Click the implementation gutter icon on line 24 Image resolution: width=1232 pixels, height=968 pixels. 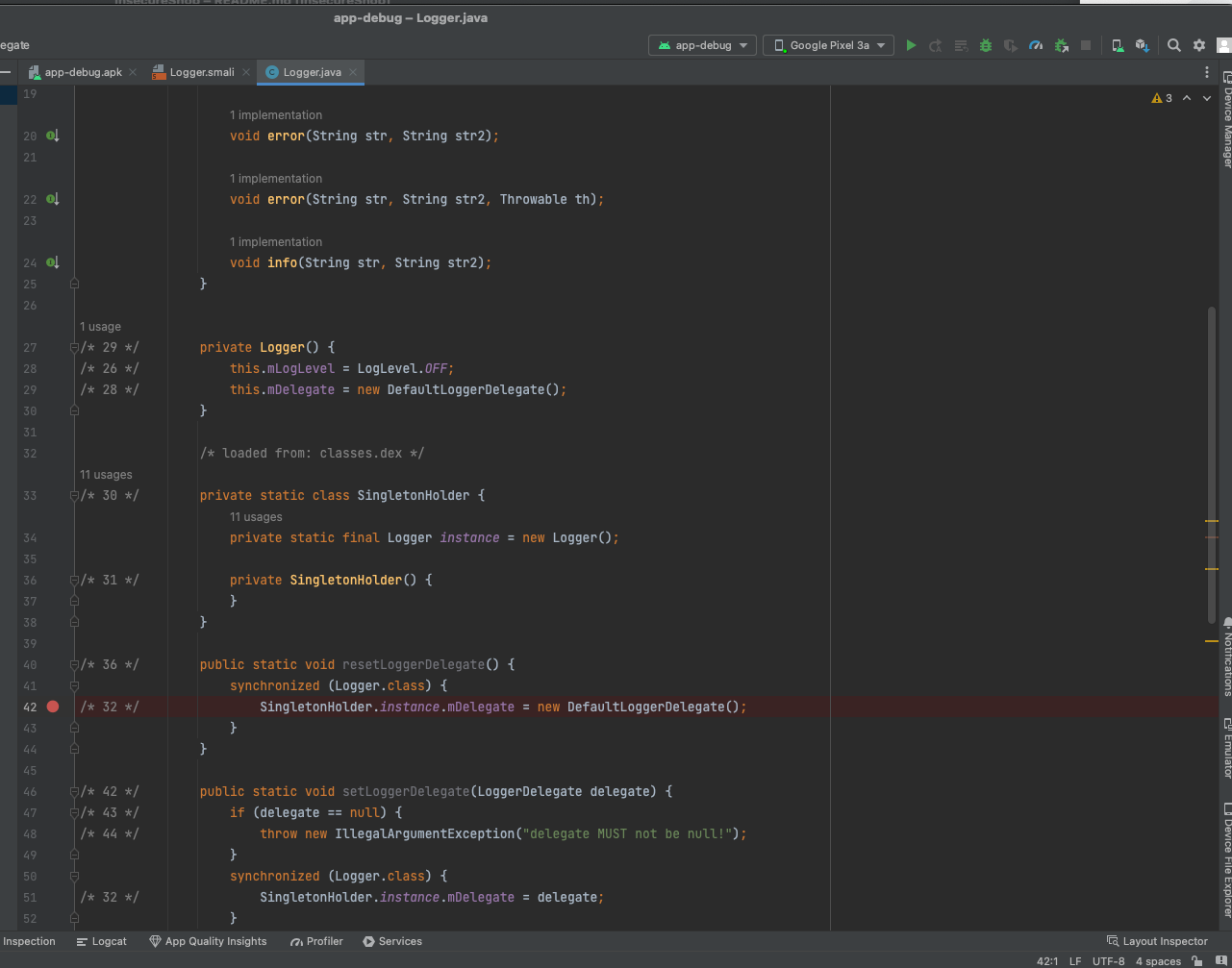(53, 262)
